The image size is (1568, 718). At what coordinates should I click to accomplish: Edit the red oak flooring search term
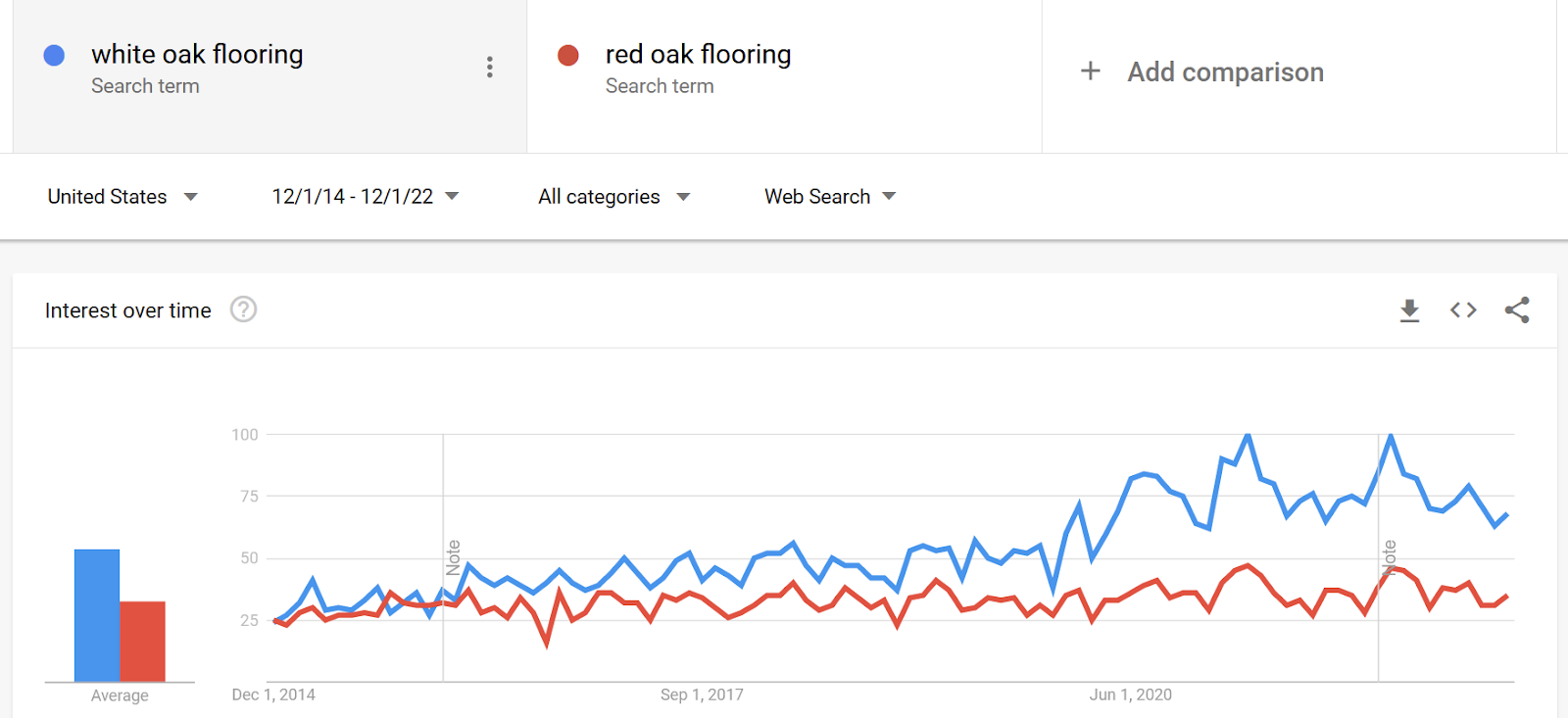click(x=698, y=54)
